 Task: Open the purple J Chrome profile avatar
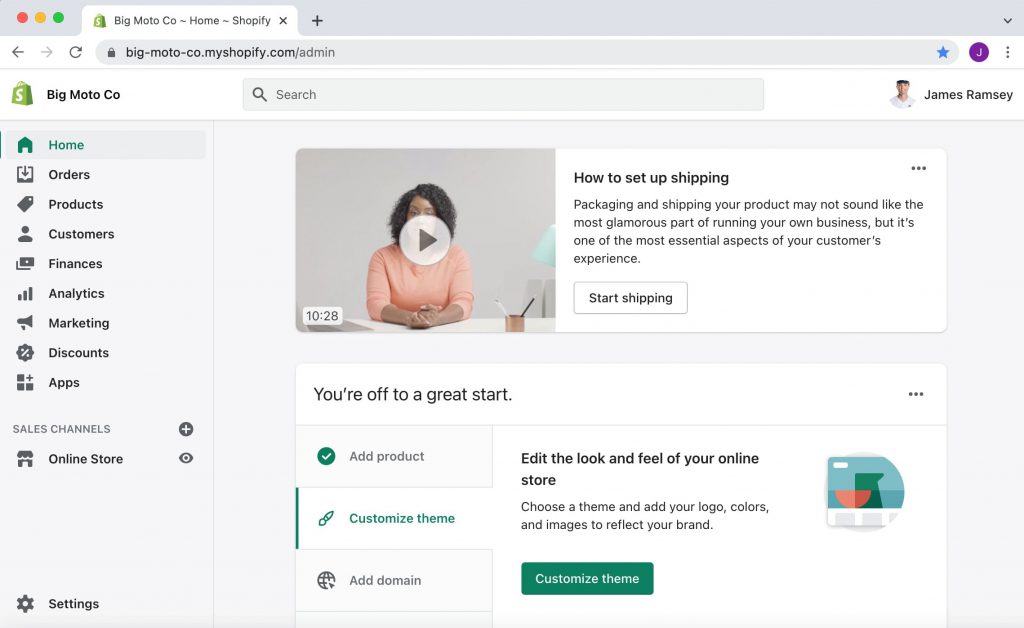click(x=979, y=52)
